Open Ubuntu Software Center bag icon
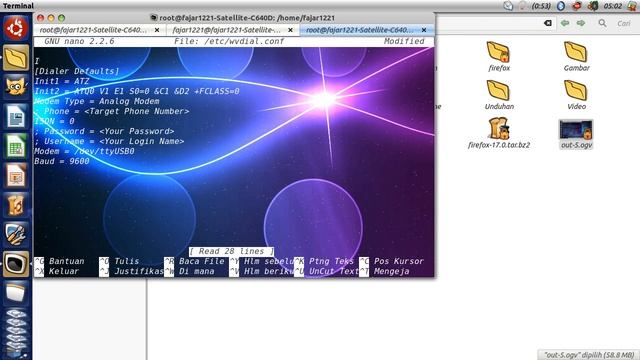Image resolution: width=640 pixels, height=360 pixels. (x=16, y=205)
